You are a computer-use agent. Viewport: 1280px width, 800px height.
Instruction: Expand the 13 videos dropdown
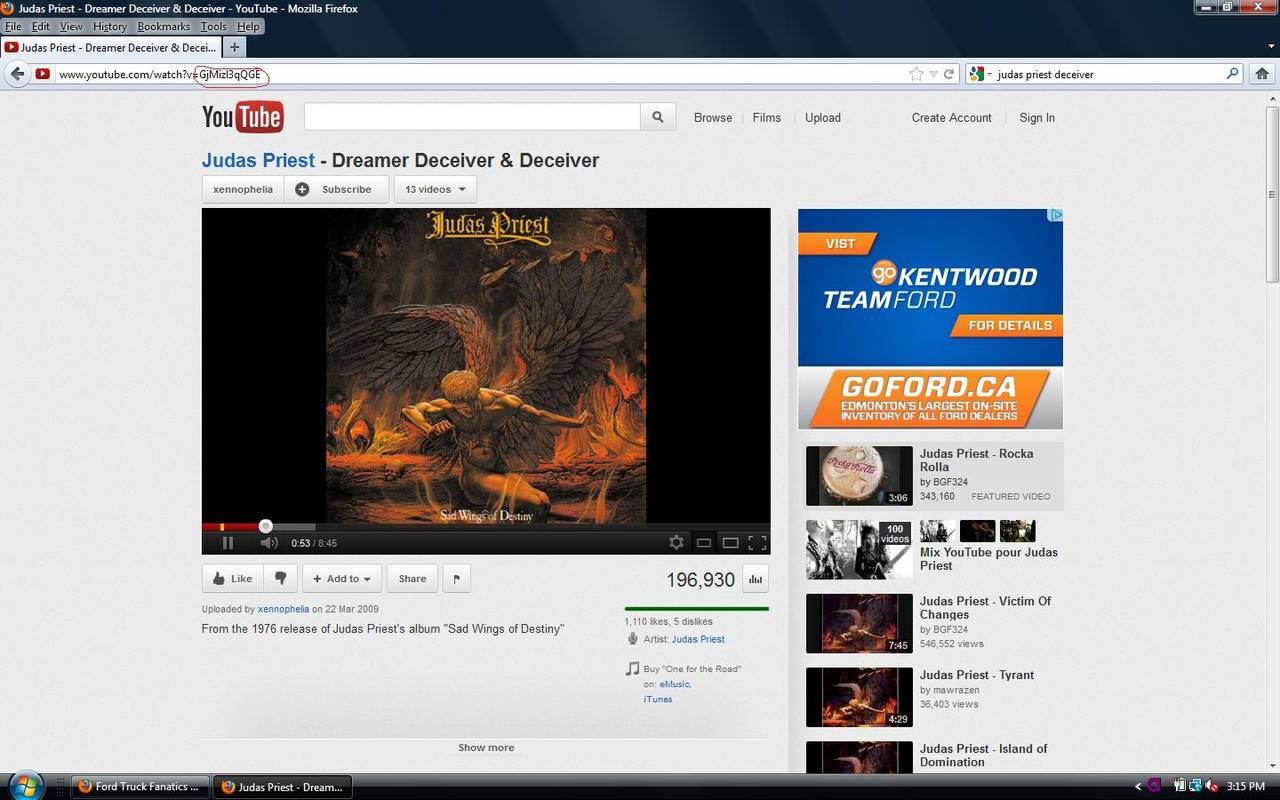[x=435, y=189]
